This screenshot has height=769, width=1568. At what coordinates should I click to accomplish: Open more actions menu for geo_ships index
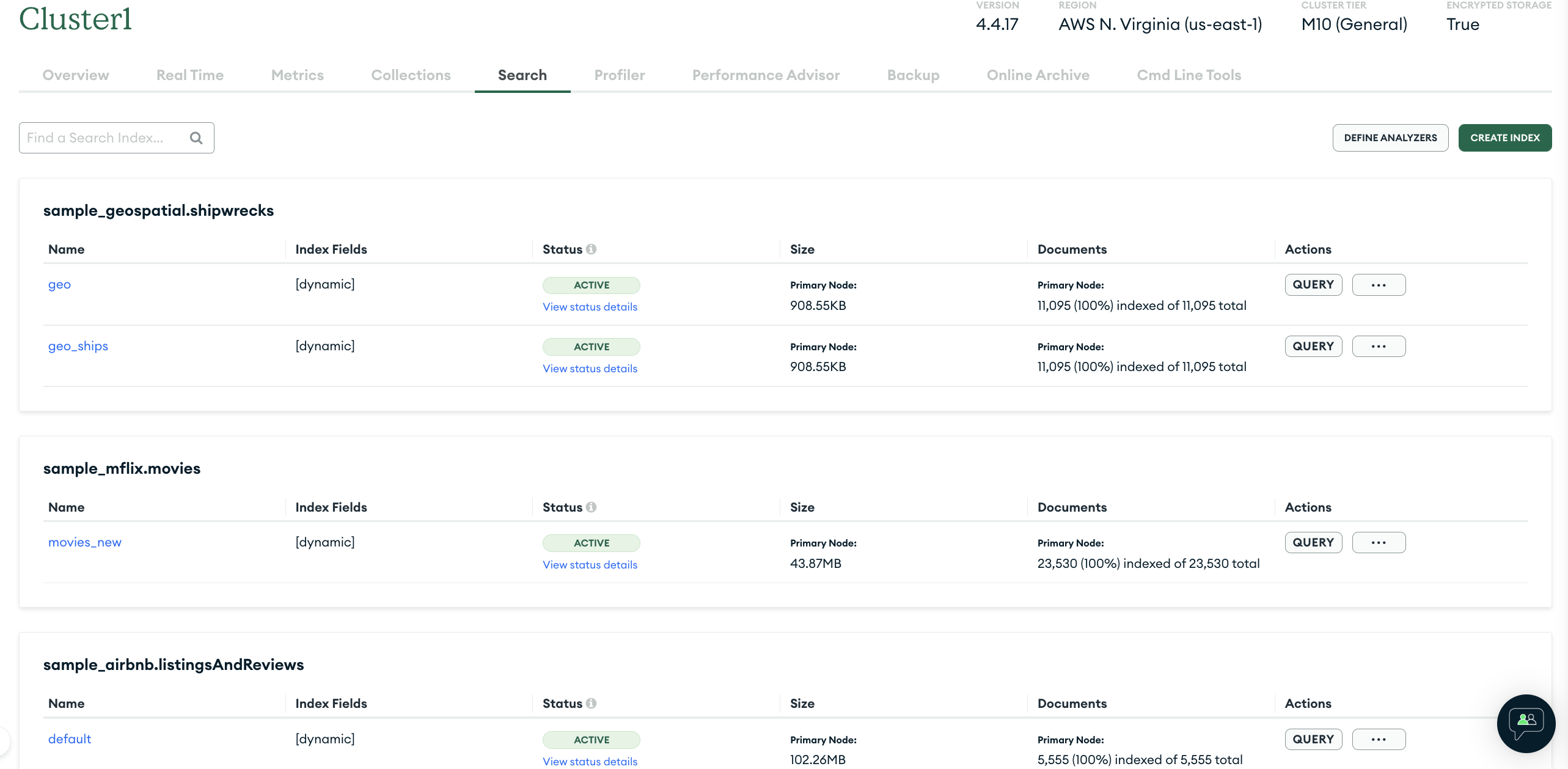tap(1378, 347)
